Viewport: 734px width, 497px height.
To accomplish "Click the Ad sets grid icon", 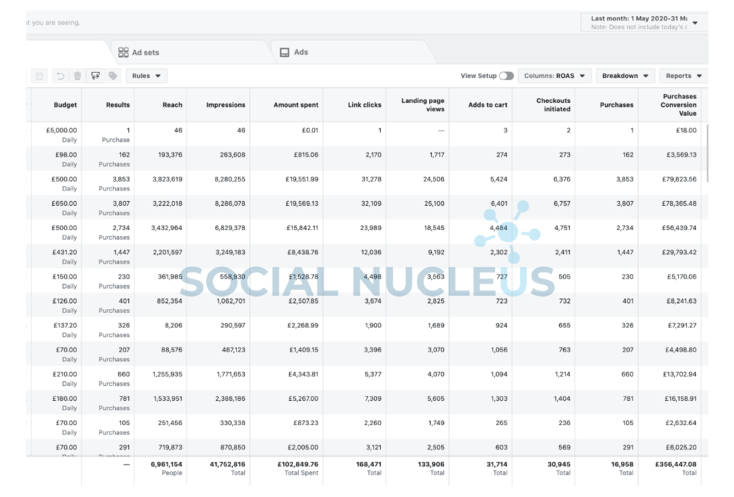I will tap(123, 52).
